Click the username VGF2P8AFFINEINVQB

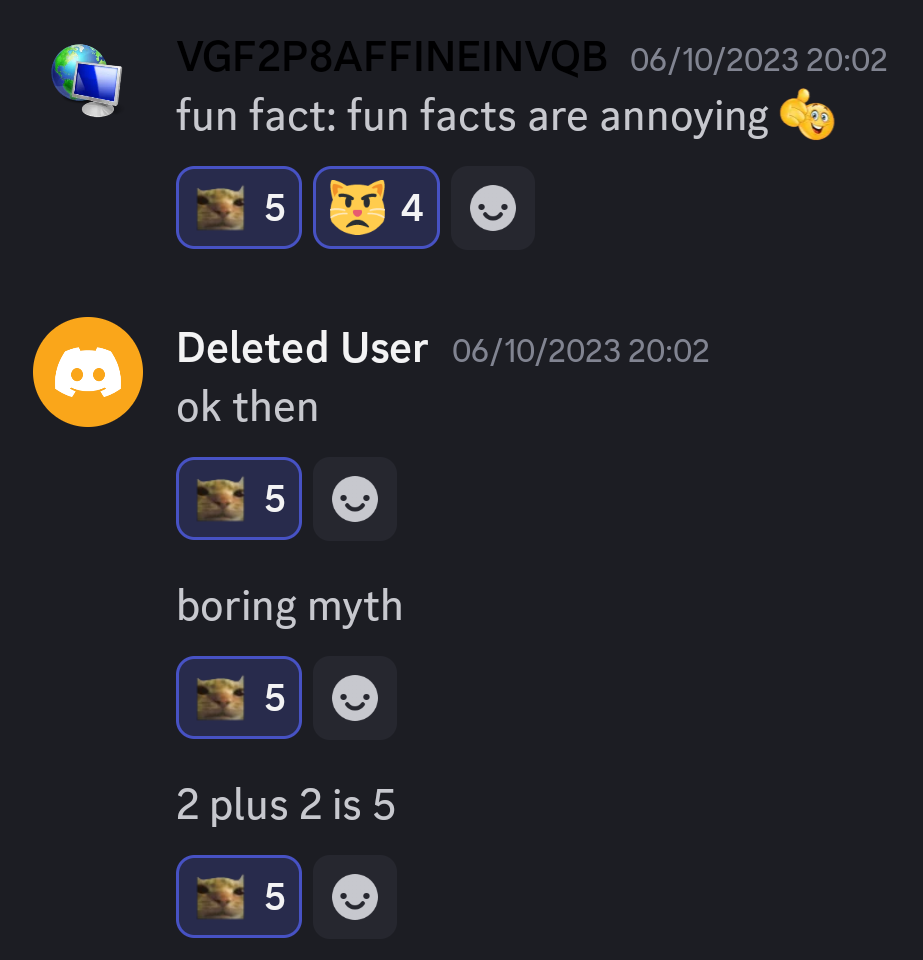click(x=392, y=59)
